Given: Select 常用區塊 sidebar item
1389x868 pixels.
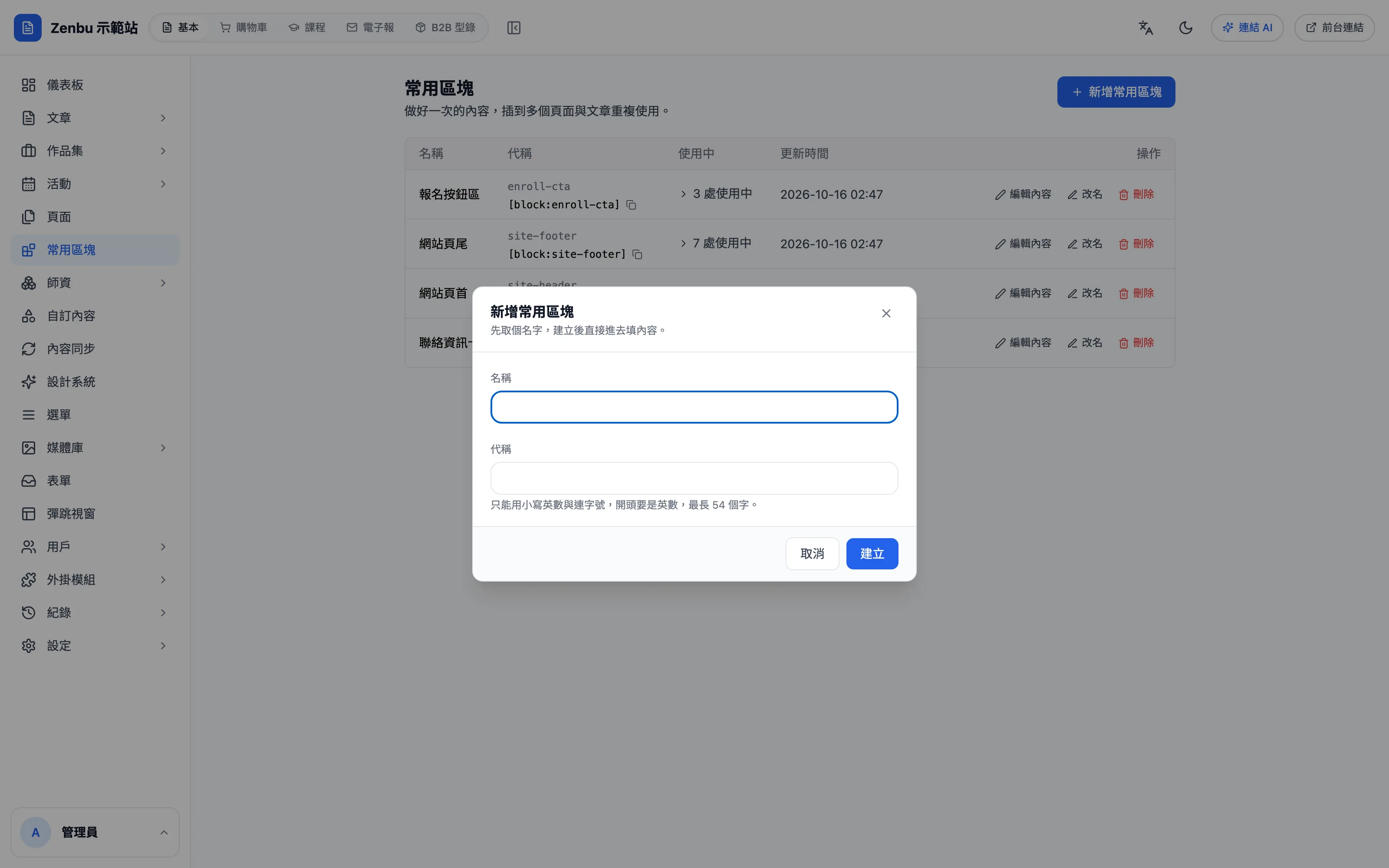Looking at the screenshot, I should [95, 250].
